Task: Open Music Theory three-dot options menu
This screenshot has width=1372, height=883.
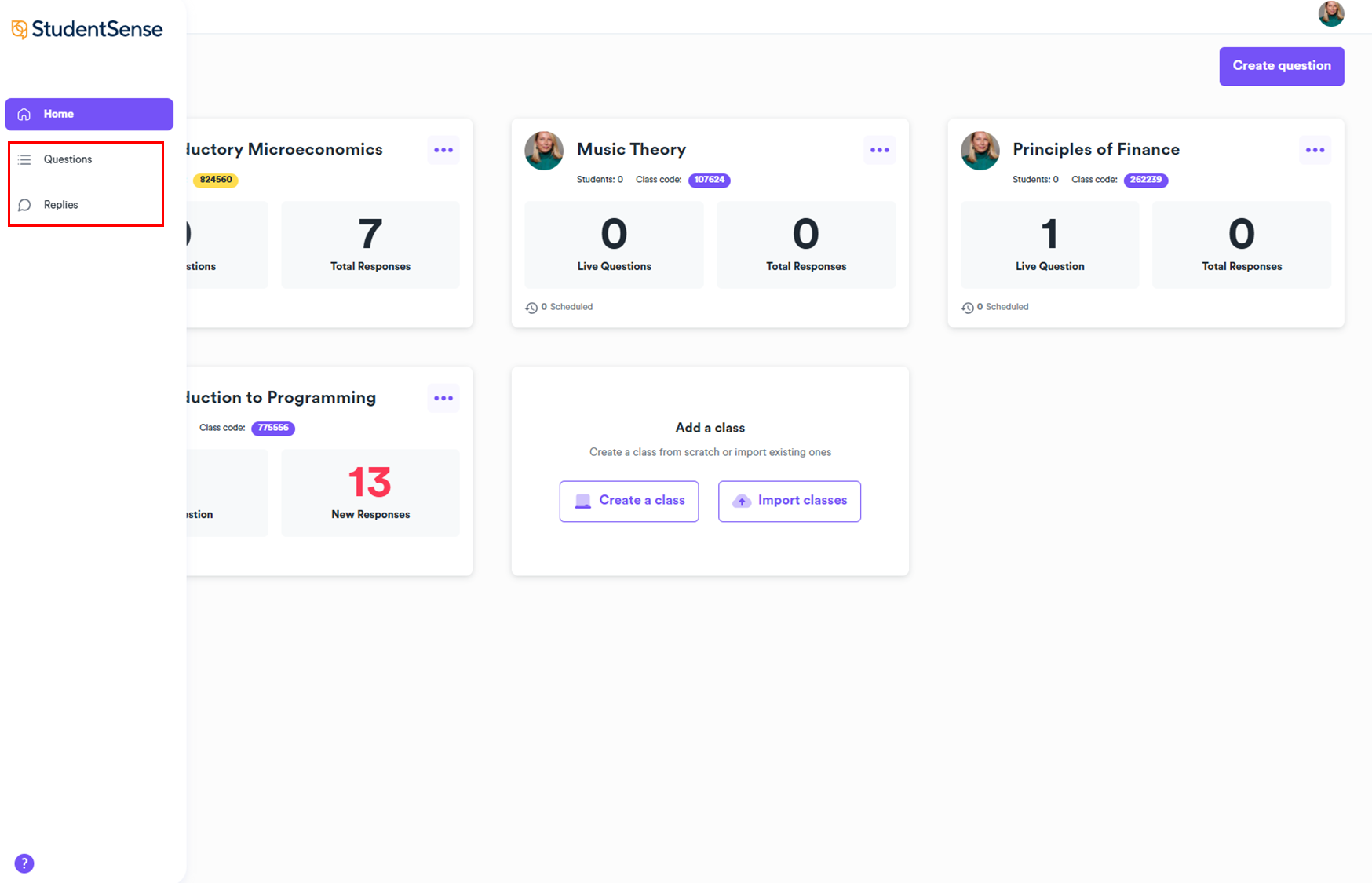Action: click(x=879, y=150)
